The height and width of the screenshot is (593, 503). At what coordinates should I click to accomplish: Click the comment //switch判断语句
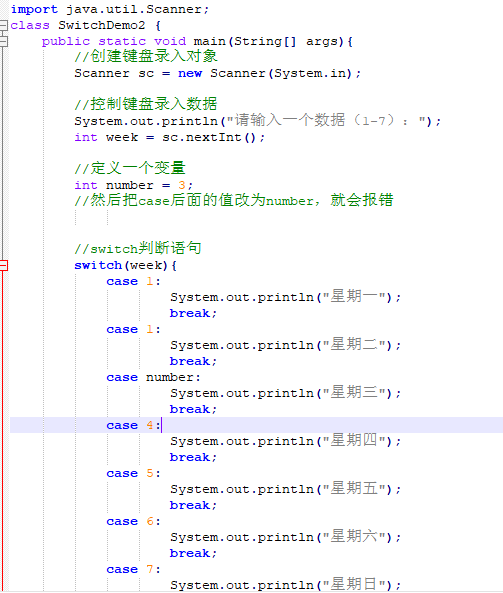(138, 248)
